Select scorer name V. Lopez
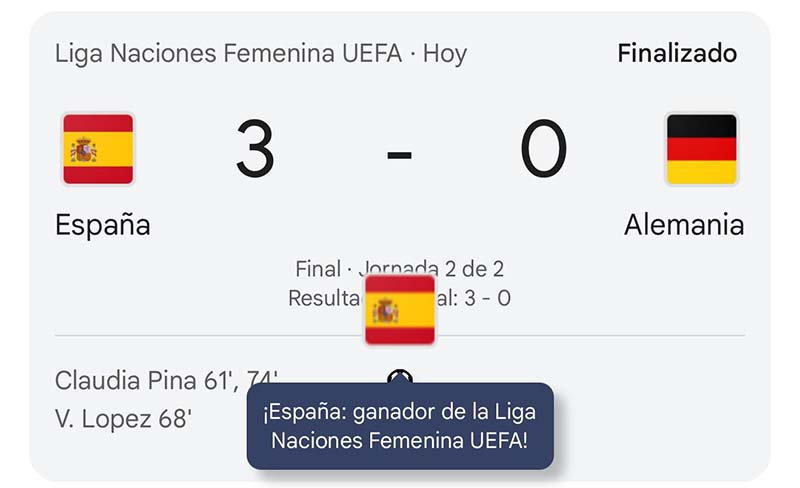 point(103,418)
